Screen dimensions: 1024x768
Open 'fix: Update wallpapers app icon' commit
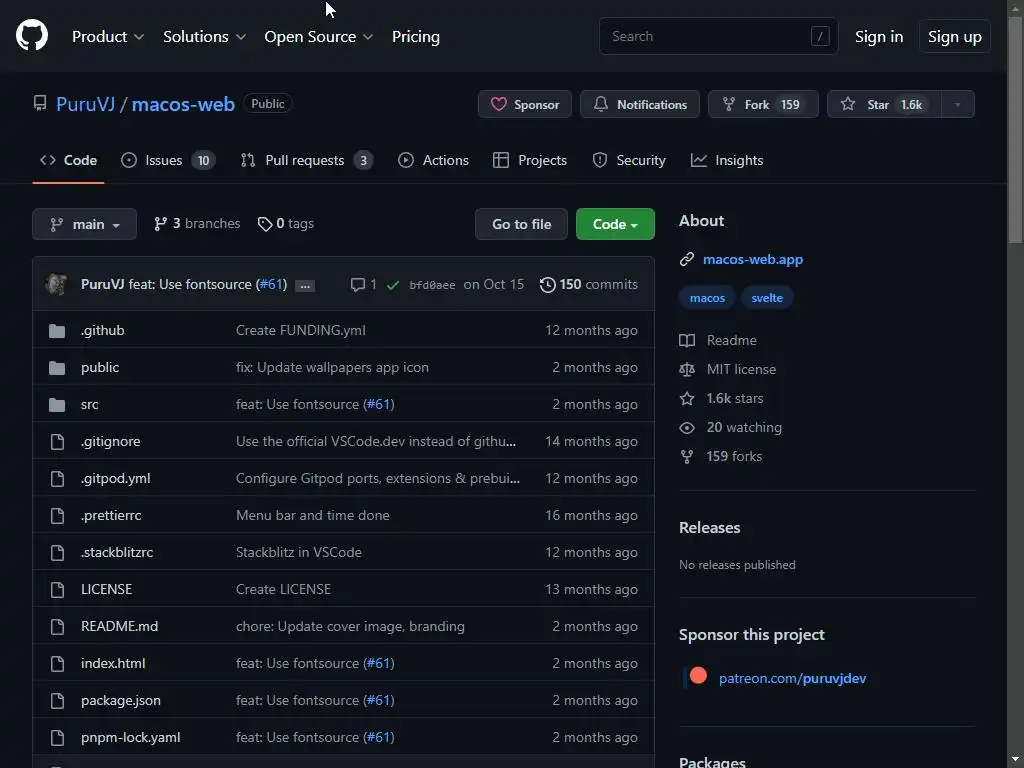(x=332, y=367)
